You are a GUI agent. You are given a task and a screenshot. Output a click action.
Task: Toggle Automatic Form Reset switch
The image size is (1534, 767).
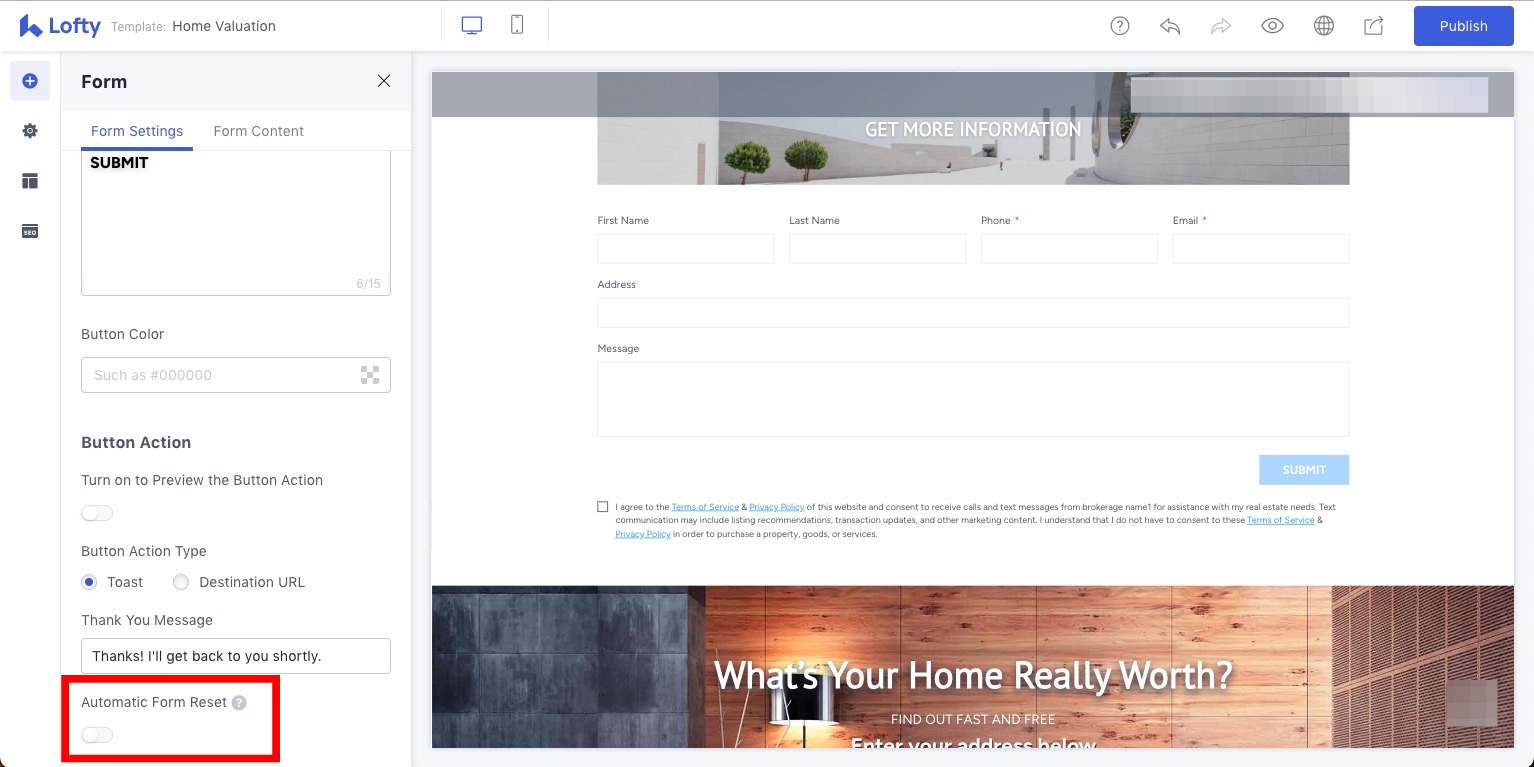97,735
